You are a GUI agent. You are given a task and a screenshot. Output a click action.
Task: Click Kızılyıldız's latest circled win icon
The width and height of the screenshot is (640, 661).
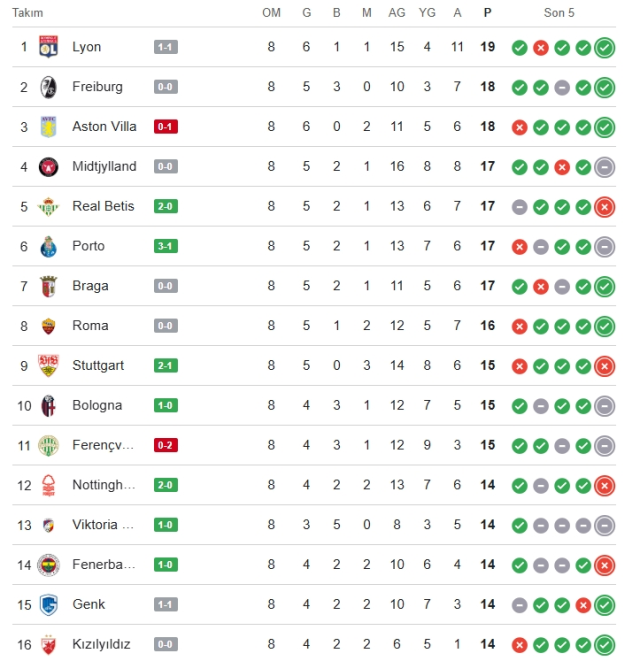604,645
